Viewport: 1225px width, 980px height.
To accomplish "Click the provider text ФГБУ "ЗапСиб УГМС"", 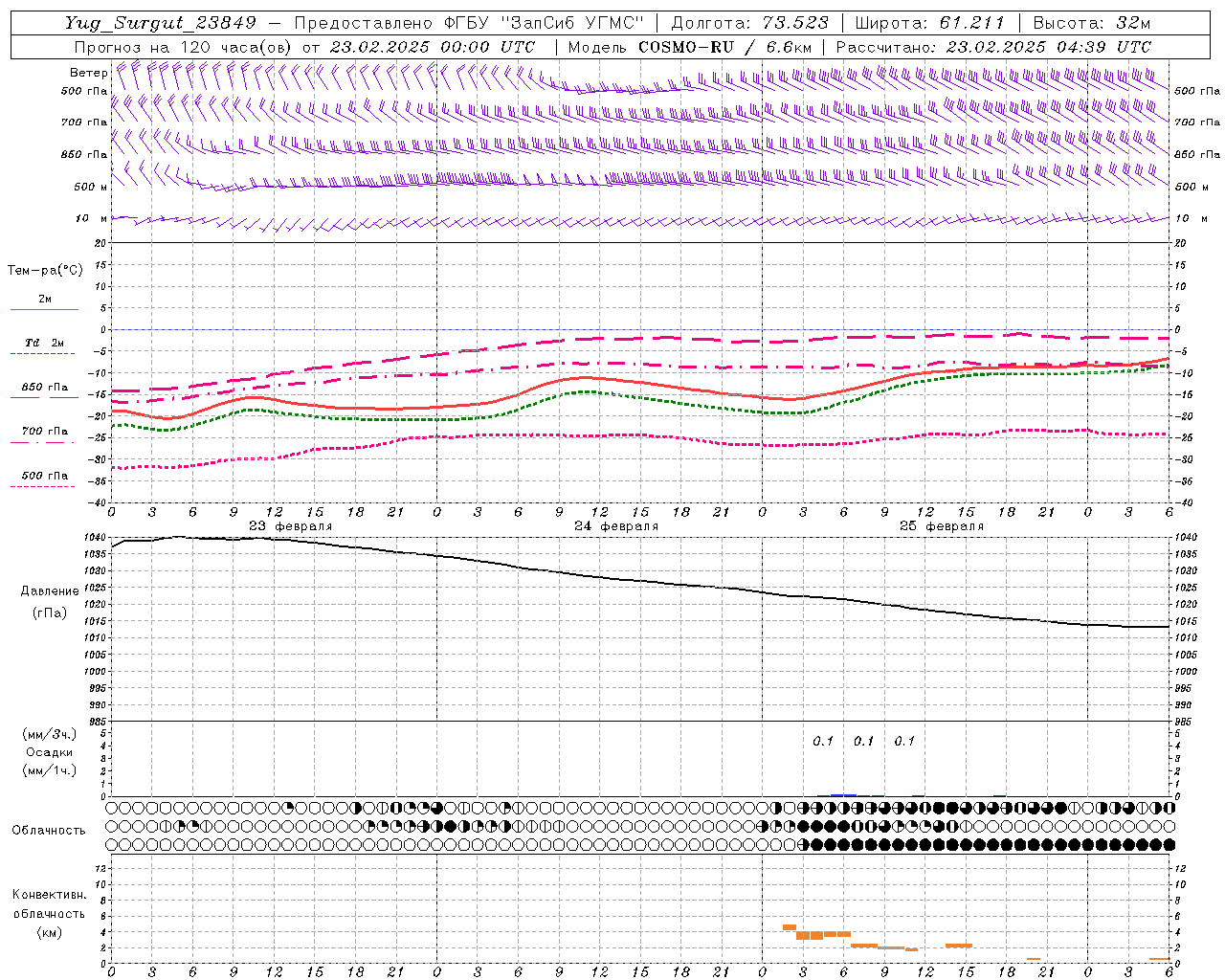I will pyautogui.click(x=545, y=23).
